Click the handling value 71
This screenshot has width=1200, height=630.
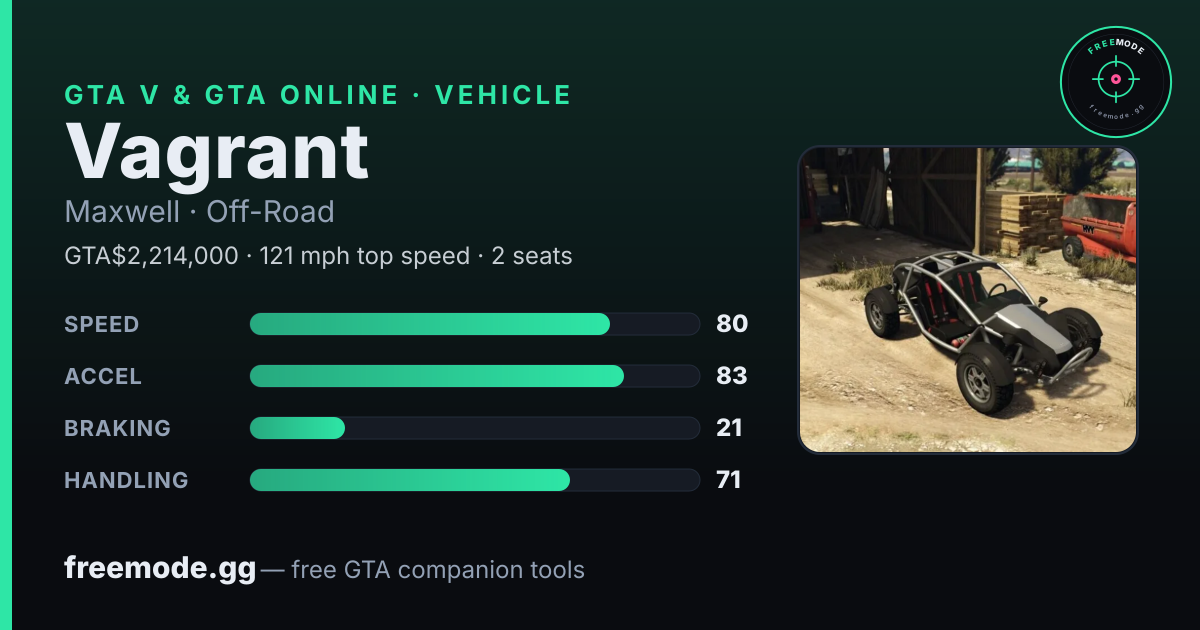coord(729,480)
